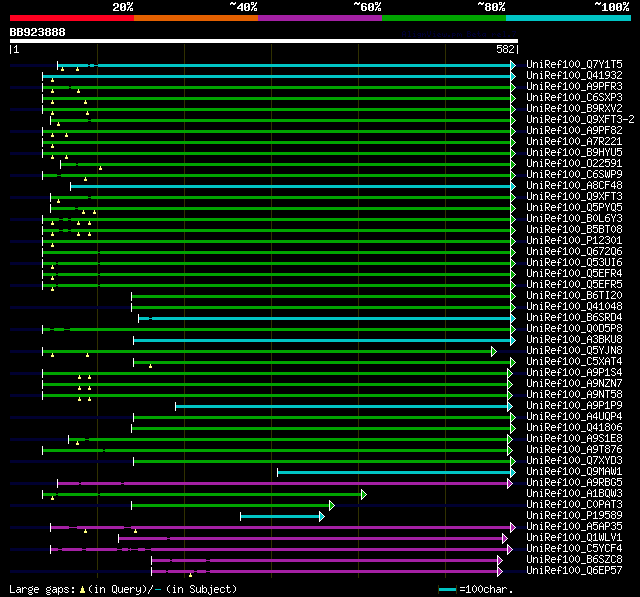Click the purple alignment bar of Q1WLV1

tap(311, 539)
